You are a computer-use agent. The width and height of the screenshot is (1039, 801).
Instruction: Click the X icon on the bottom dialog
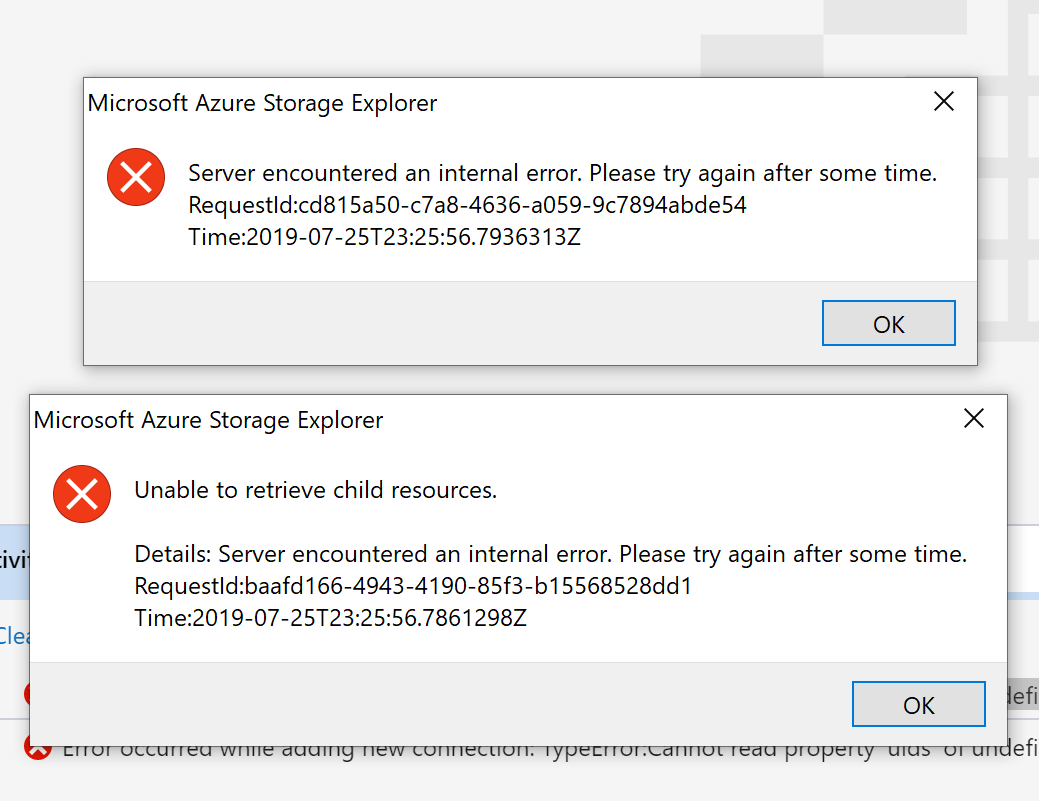[974, 419]
